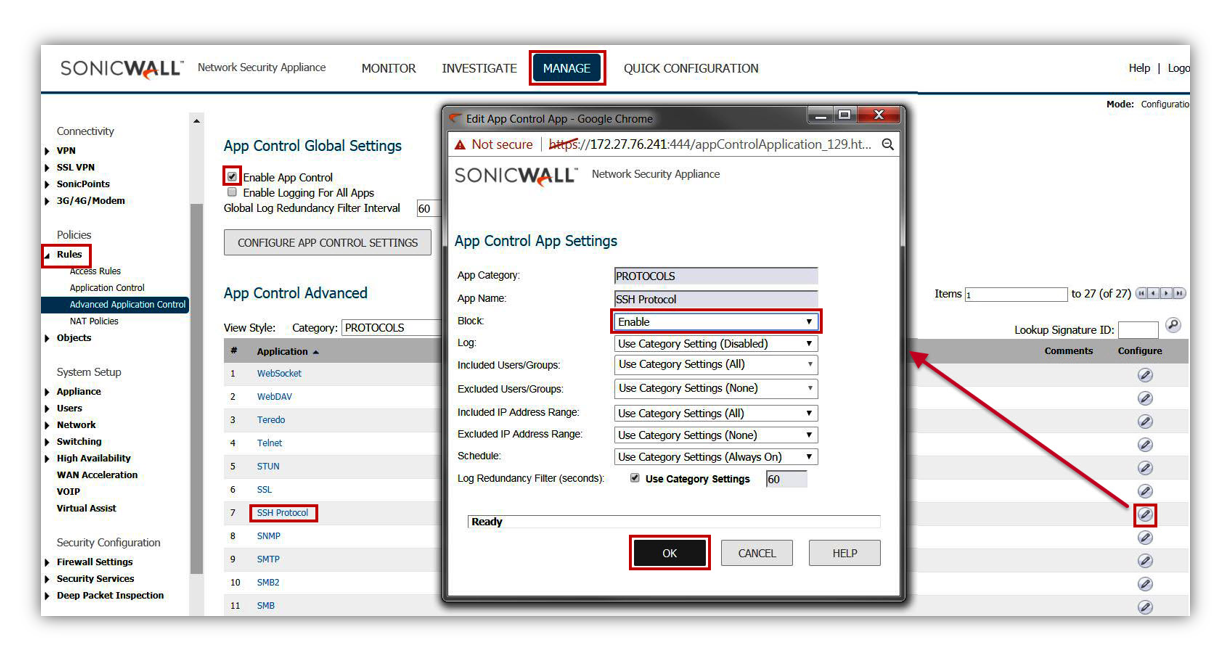Expand the SSL VPN sidebar section
1227x651 pixels.
[47, 168]
